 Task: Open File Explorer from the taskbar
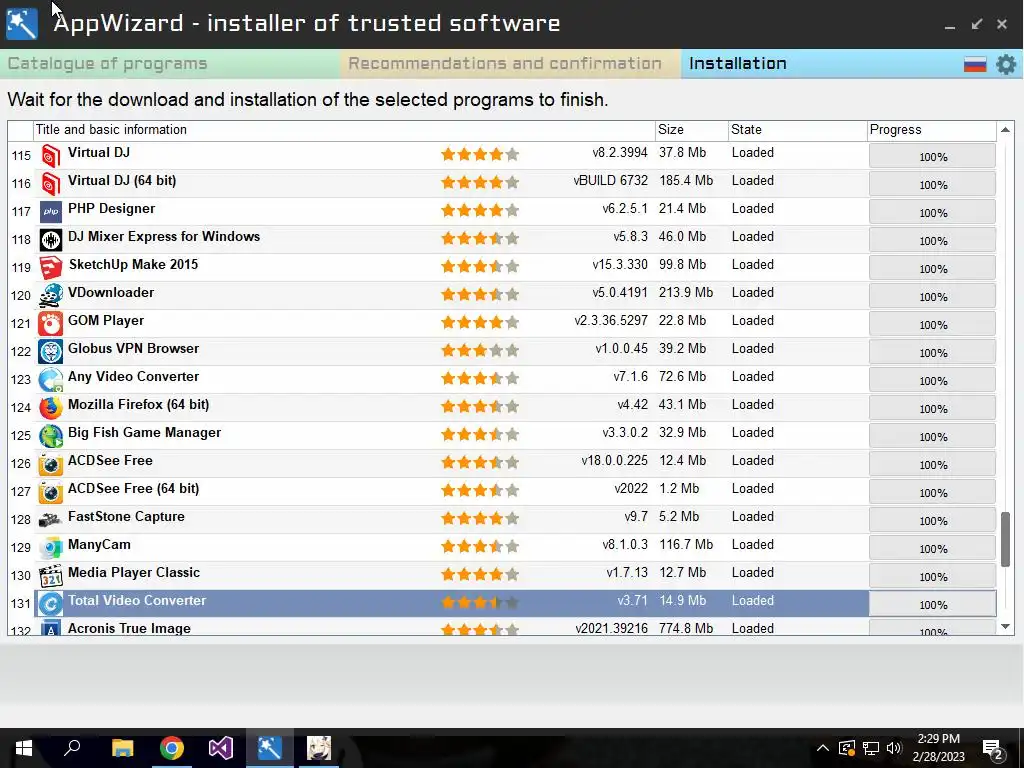pos(122,748)
